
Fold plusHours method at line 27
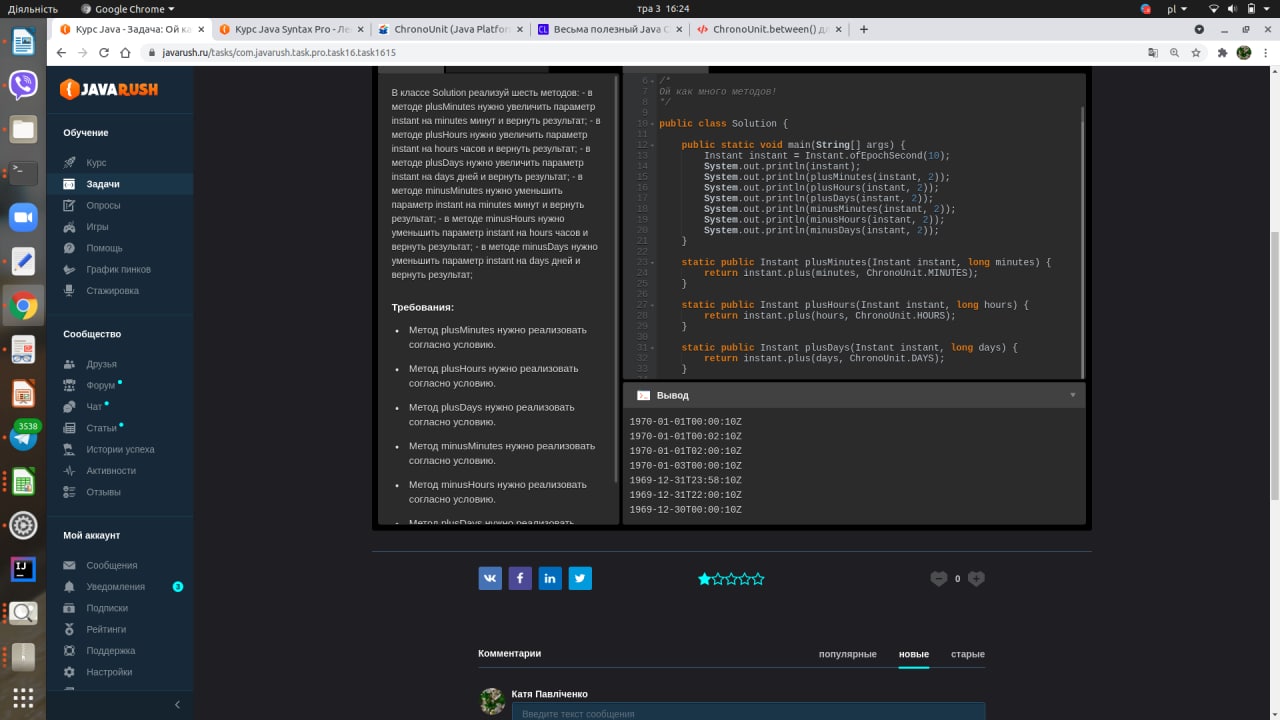pyautogui.click(x=653, y=305)
